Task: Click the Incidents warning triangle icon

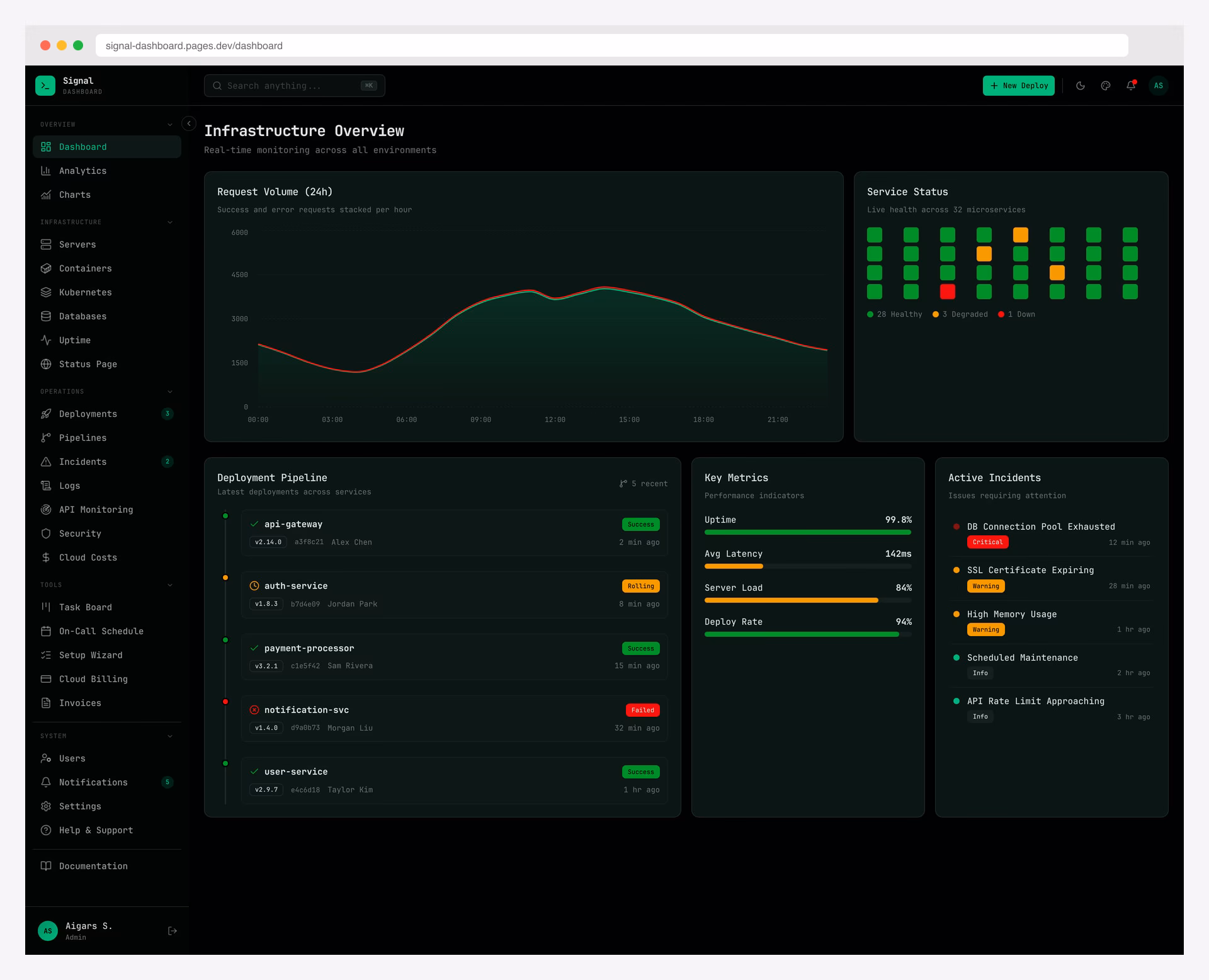Action: point(46,462)
